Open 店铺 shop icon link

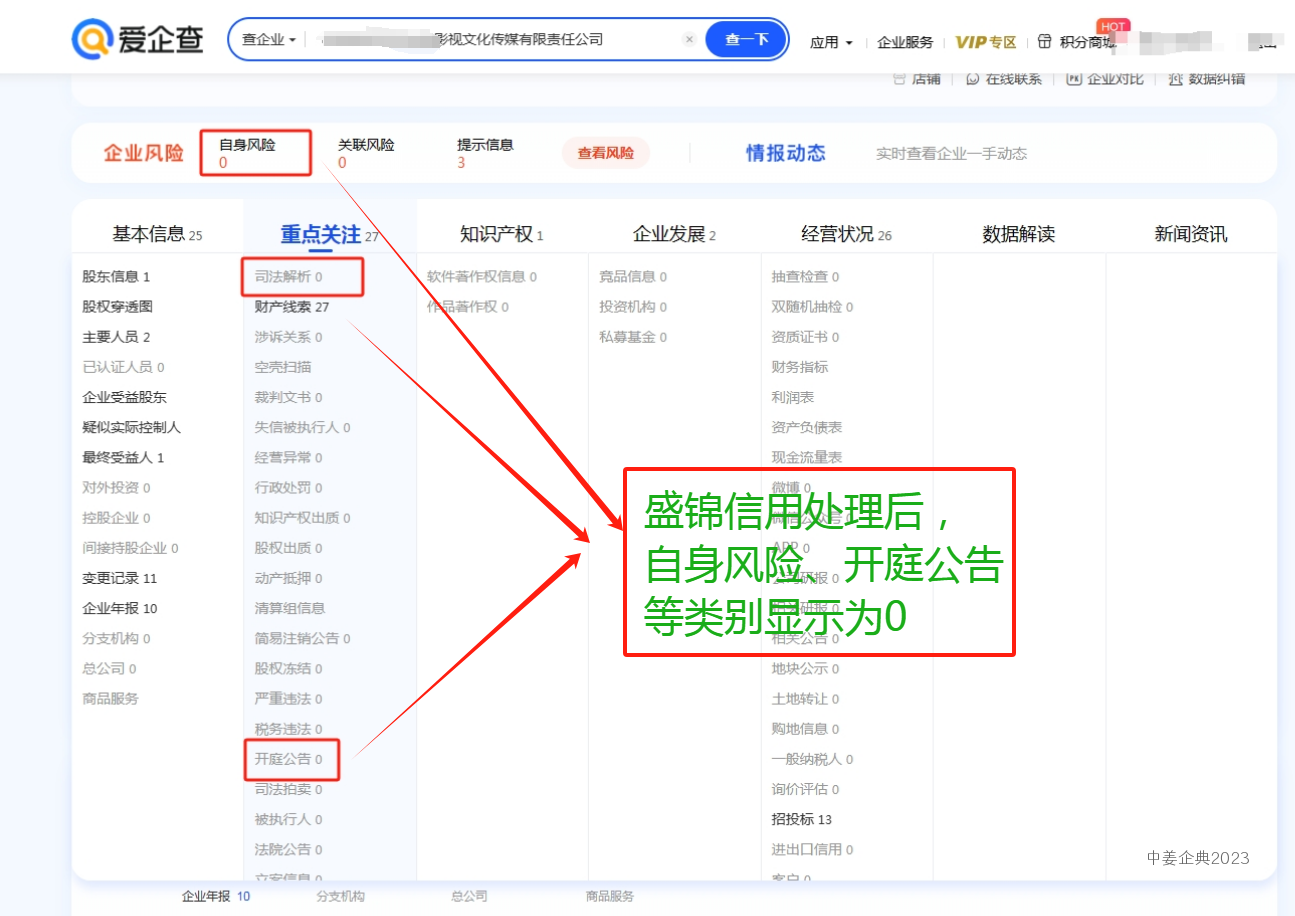tap(900, 79)
